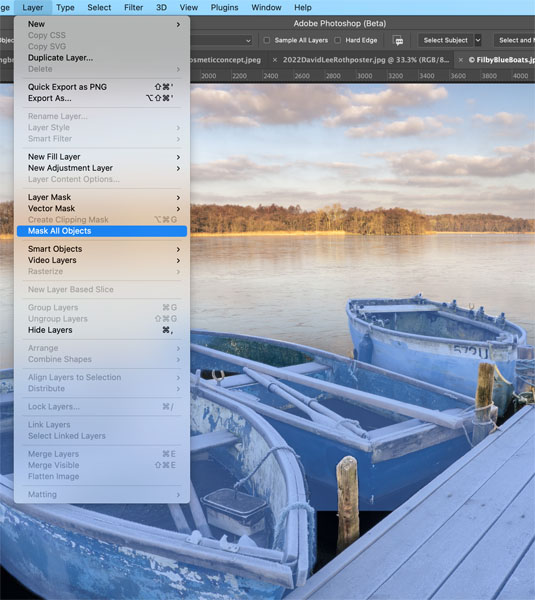Click the blue boat with number 572U
535x600 pixels.
[436, 344]
